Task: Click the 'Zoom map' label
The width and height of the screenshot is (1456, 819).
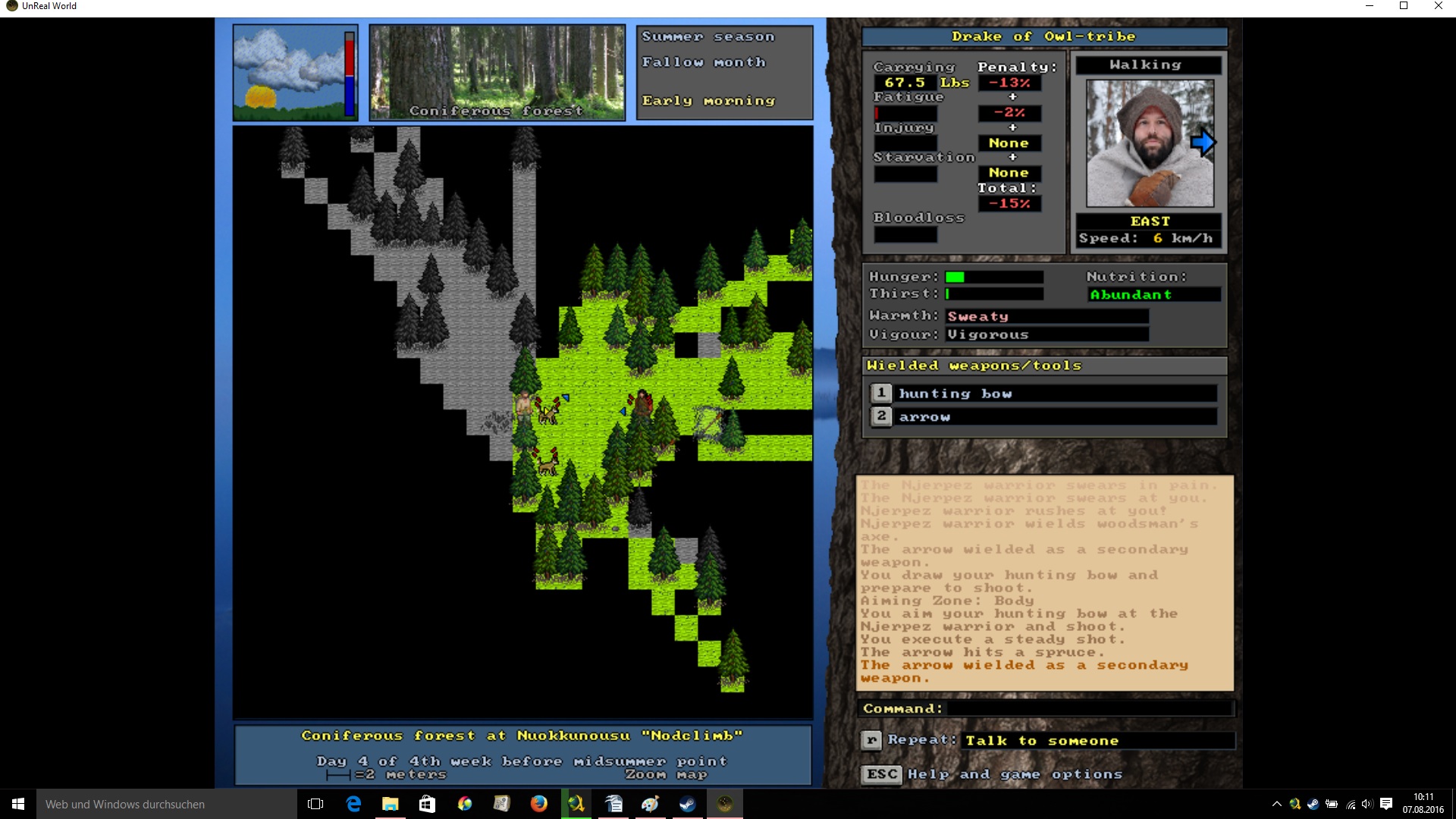Action: [666, 774]
